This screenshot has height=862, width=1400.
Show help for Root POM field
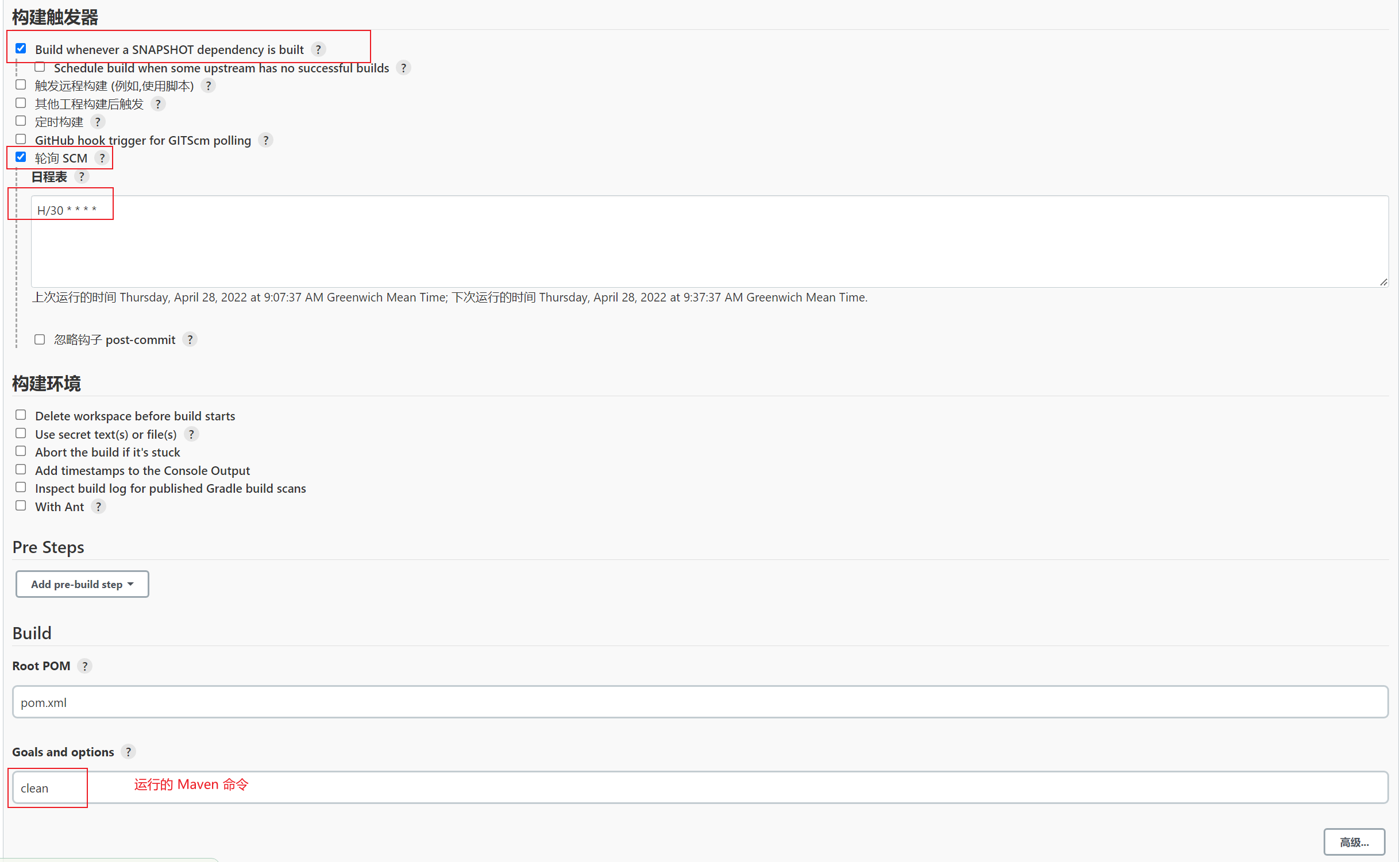click(x=84, y=666)
